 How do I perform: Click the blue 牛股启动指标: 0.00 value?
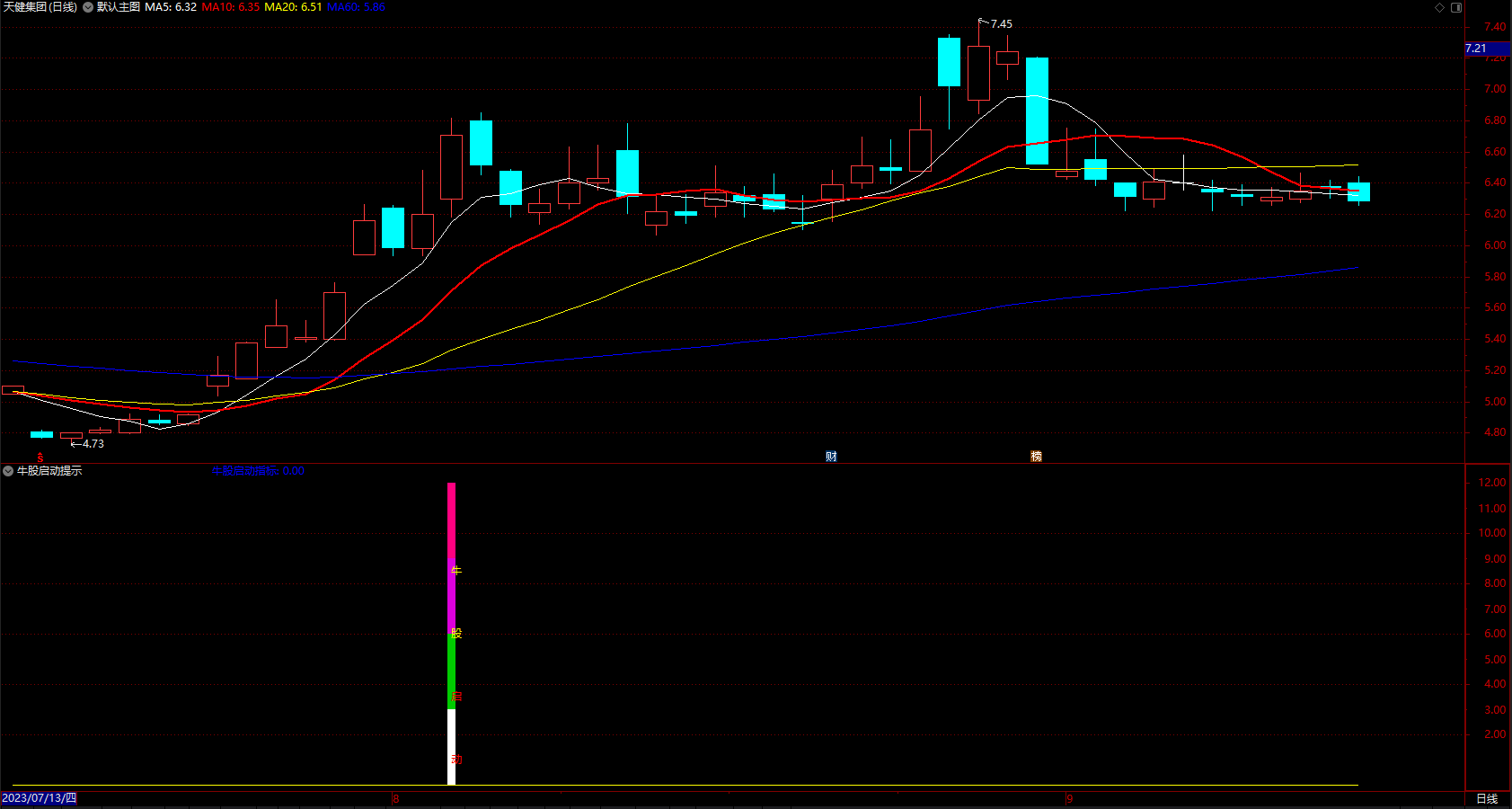(258, 471)
